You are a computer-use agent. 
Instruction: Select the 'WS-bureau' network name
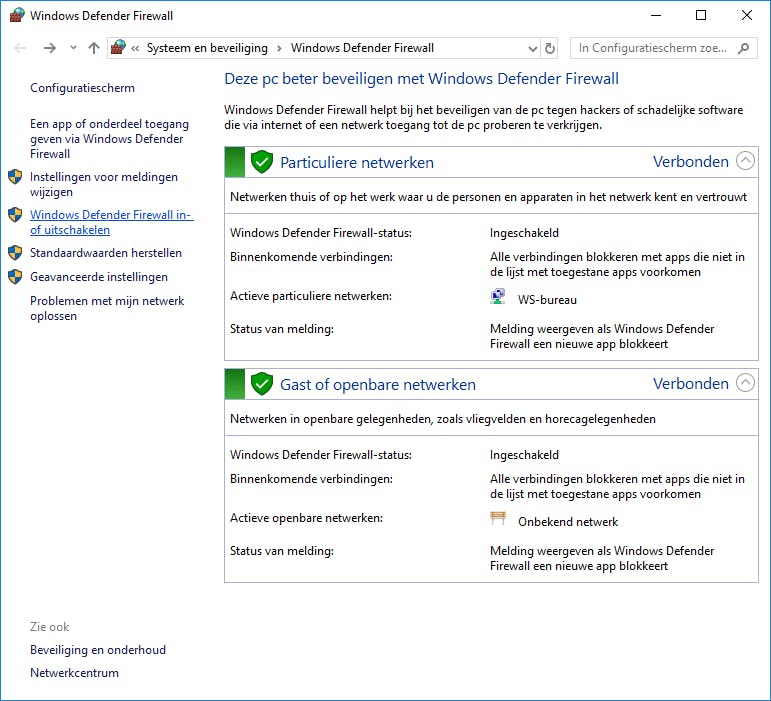click(x=547, y=300)
